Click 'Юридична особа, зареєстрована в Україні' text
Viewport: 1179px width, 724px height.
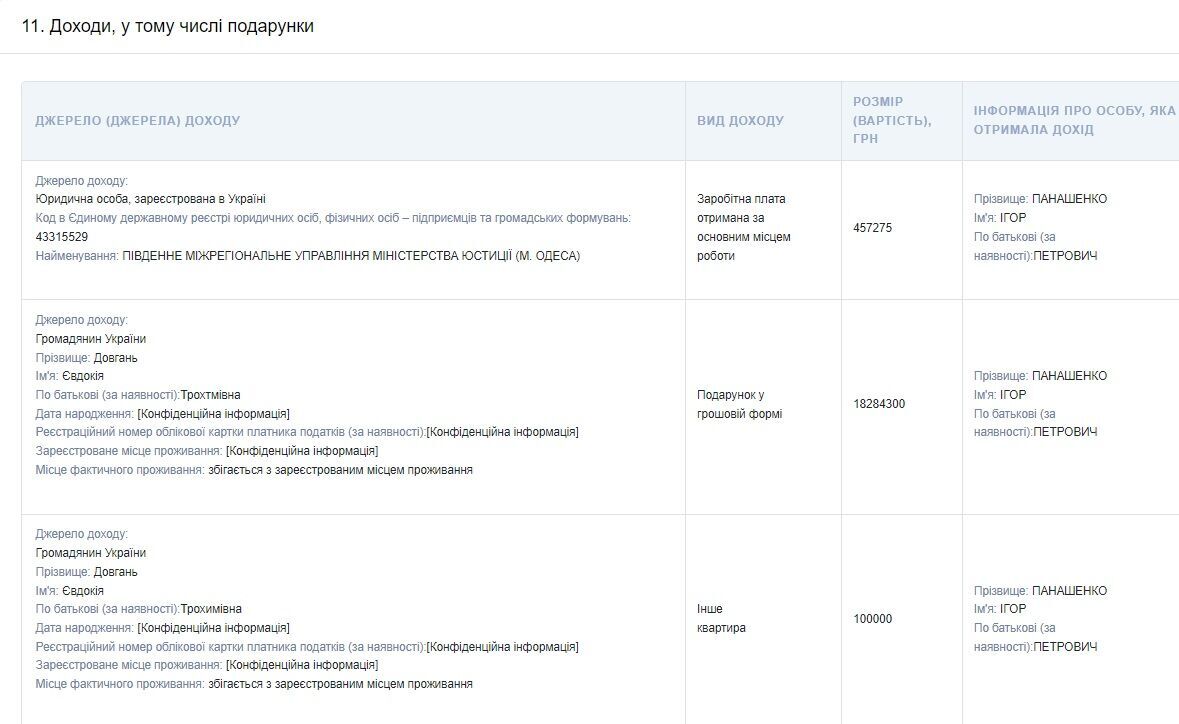tap(150, 199)
